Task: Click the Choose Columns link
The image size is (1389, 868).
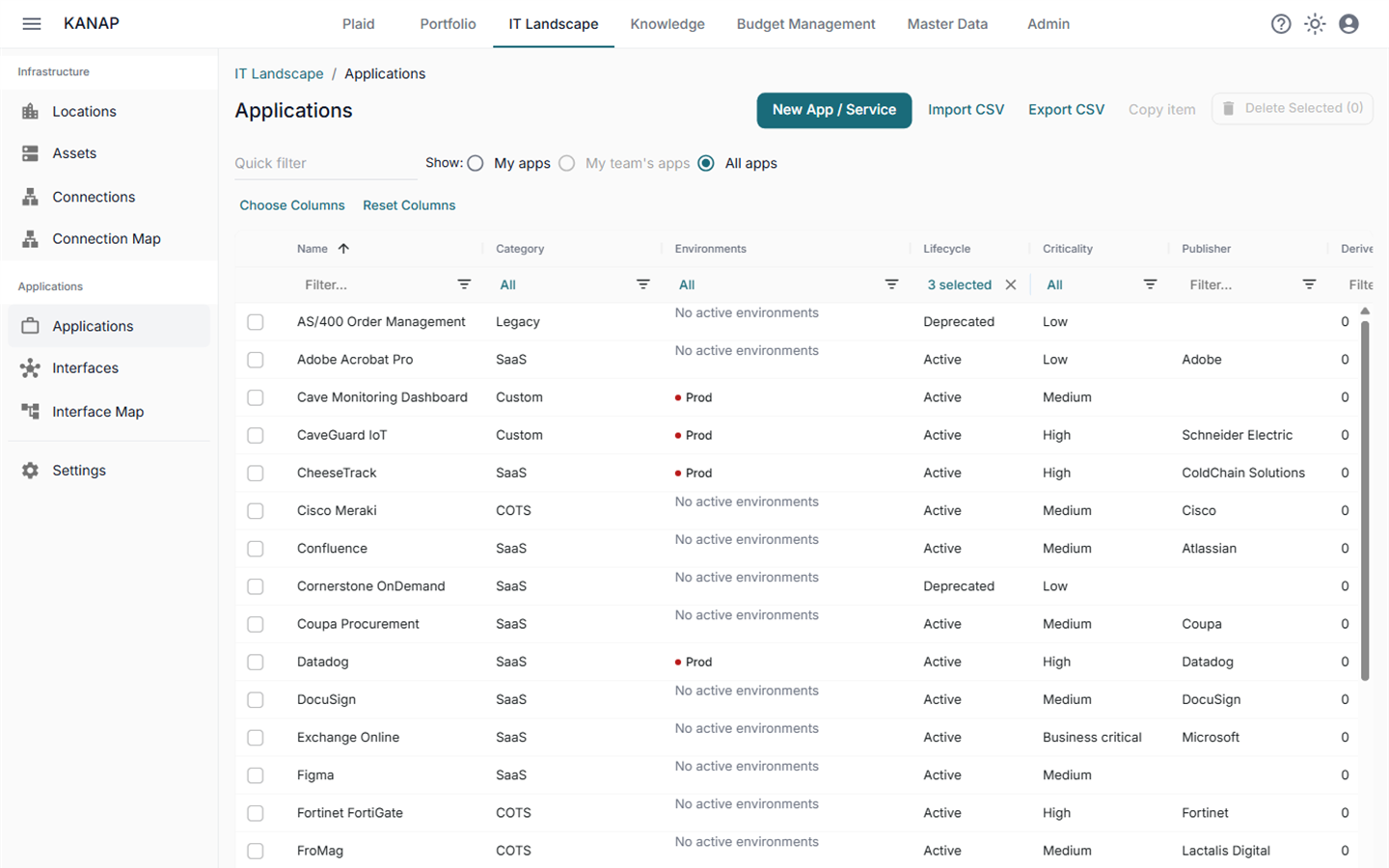Action: pos(292,205)
